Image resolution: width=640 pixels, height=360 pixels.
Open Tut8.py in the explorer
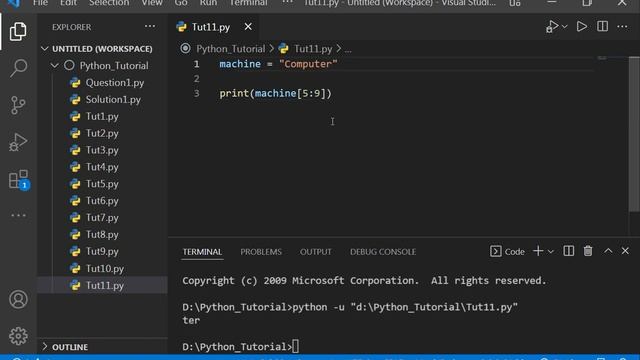point(102,235)
